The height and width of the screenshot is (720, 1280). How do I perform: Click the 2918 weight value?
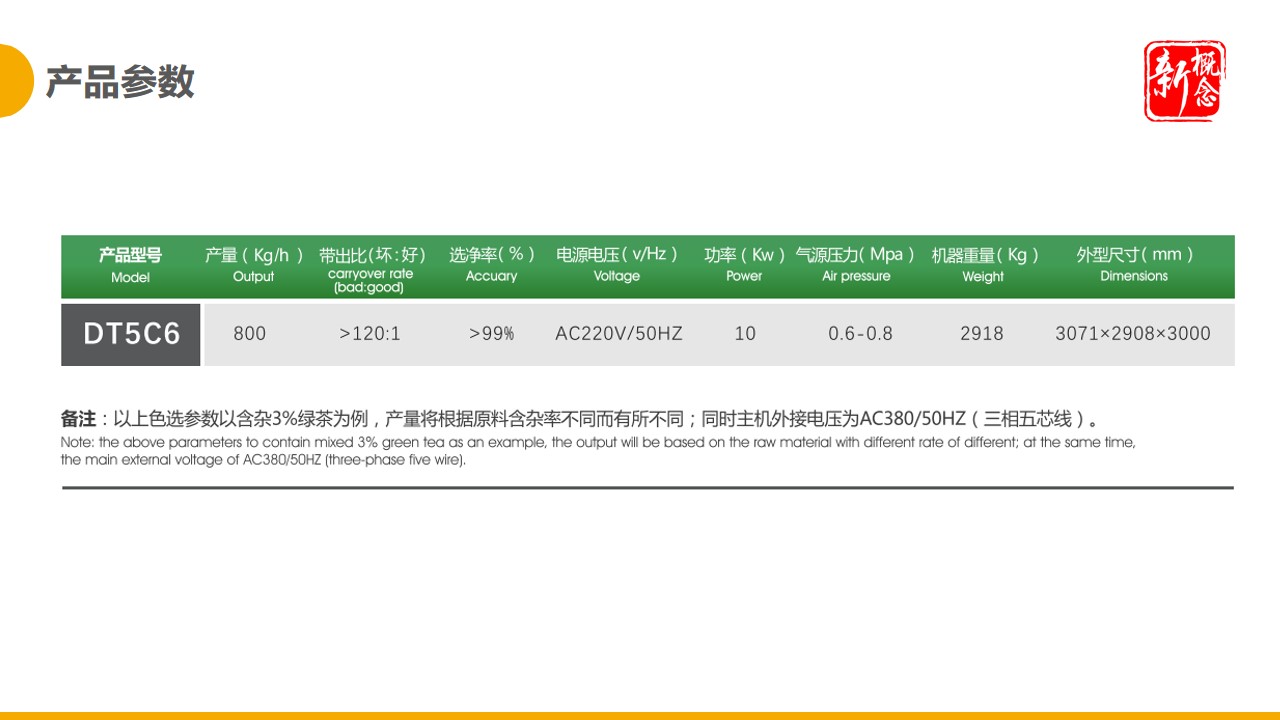(x=982, y=333)
